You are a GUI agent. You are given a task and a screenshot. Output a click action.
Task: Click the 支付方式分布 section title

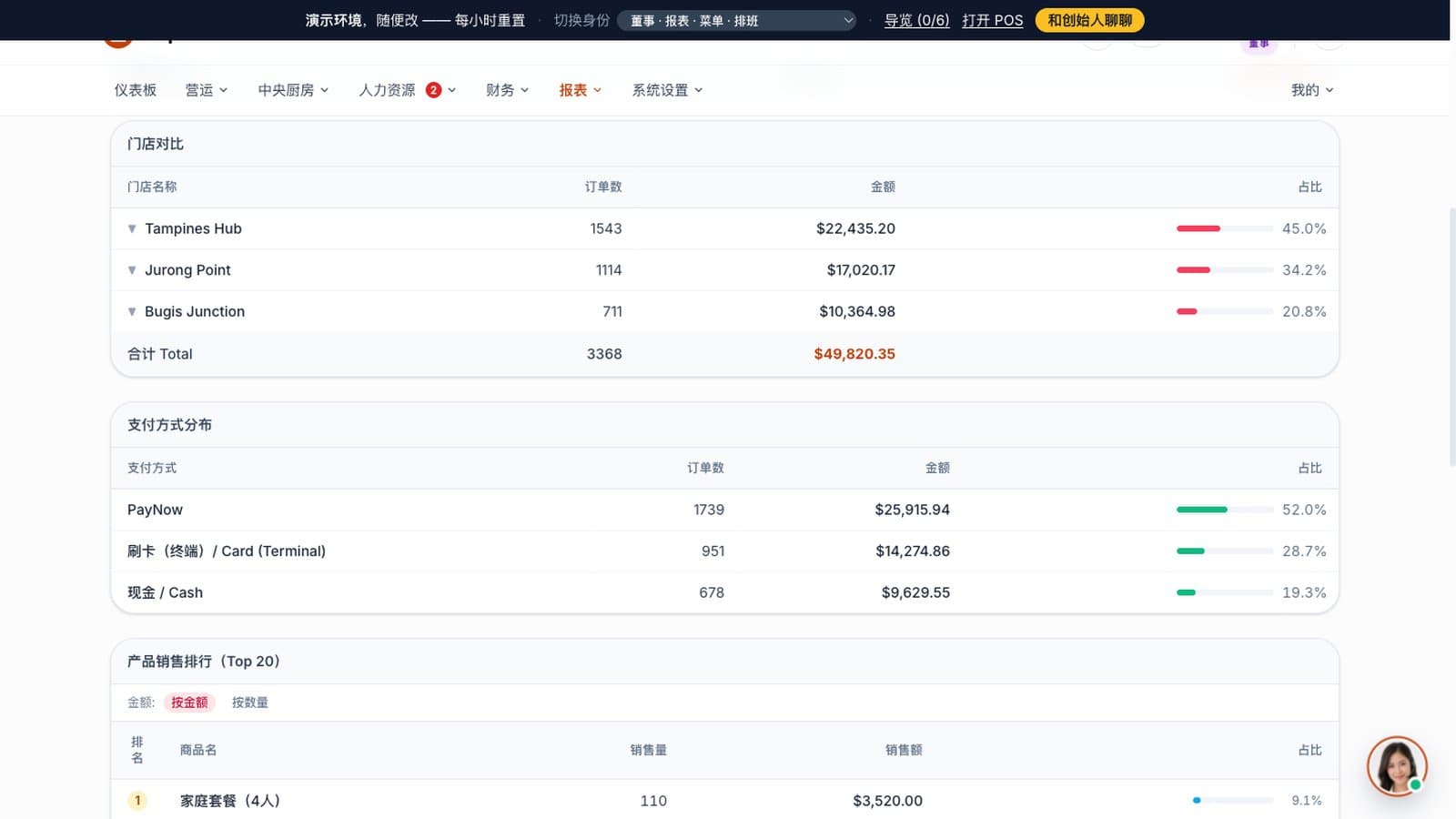169,425
